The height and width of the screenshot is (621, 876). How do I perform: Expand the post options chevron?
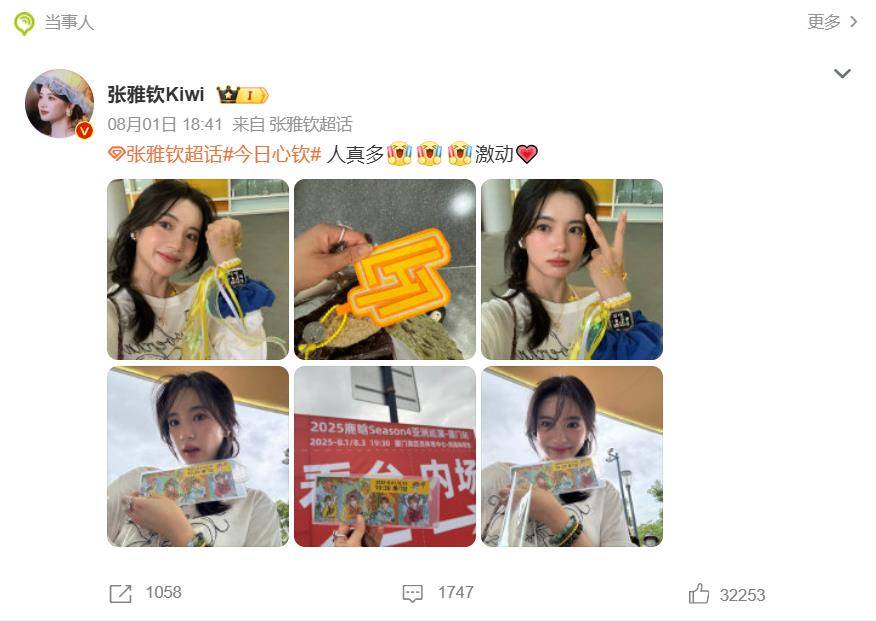842,73
